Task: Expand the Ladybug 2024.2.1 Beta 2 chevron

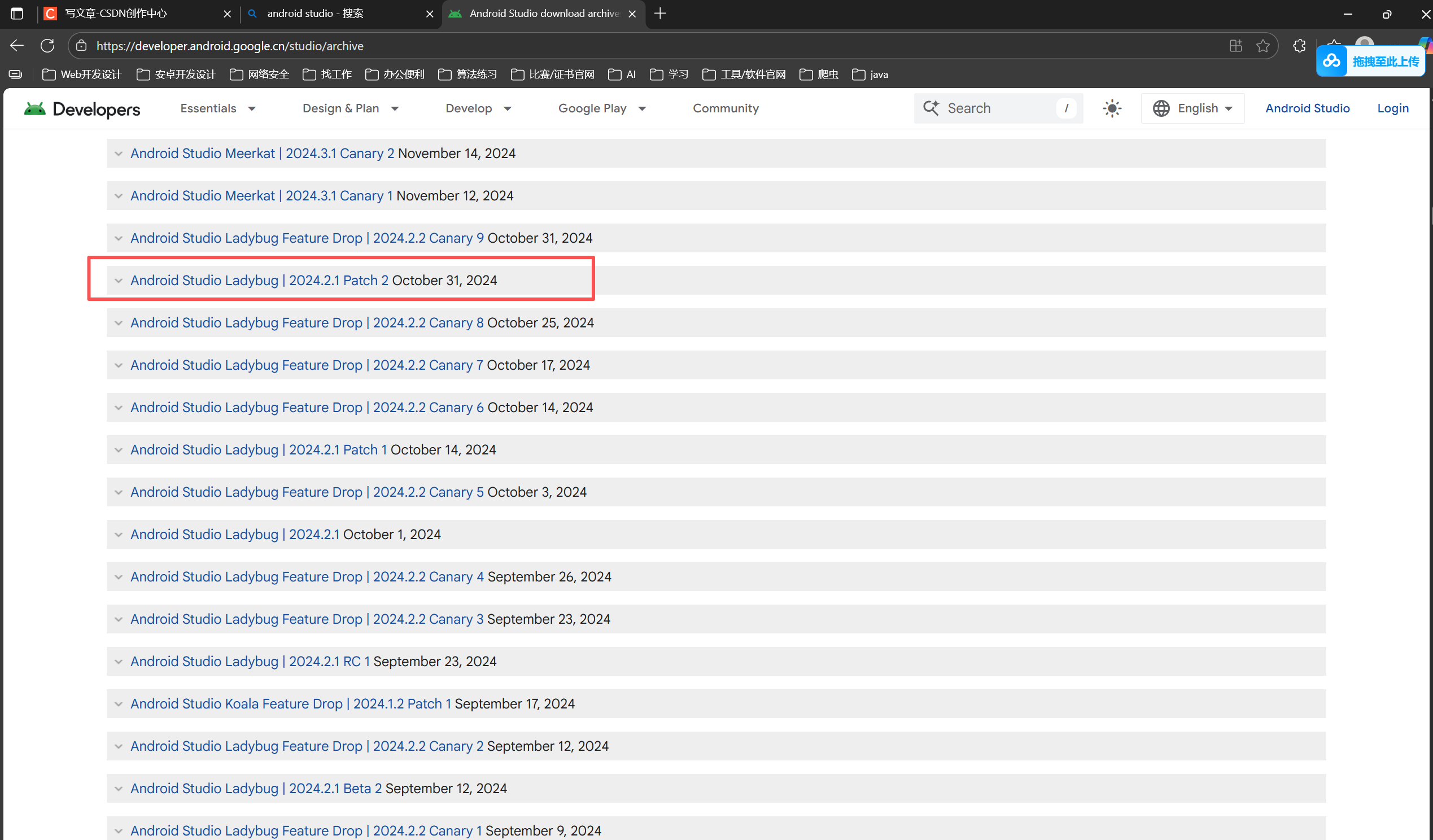Action: click(x=118, y=789)
